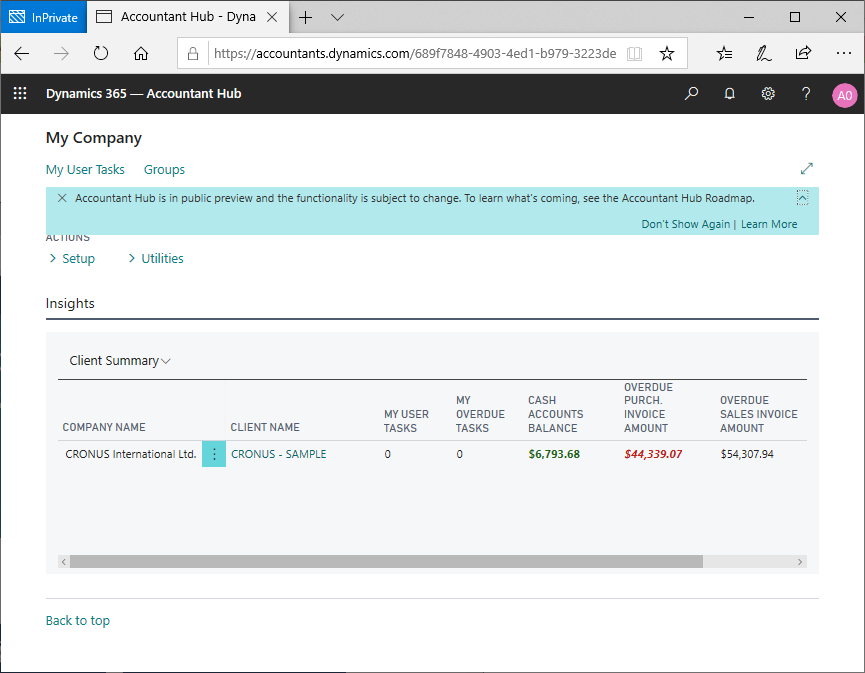Image resolution: width=865 pixels, height=673 pixels.
Task: Click Don't Show Again link
Action: (x=685, y=224)
